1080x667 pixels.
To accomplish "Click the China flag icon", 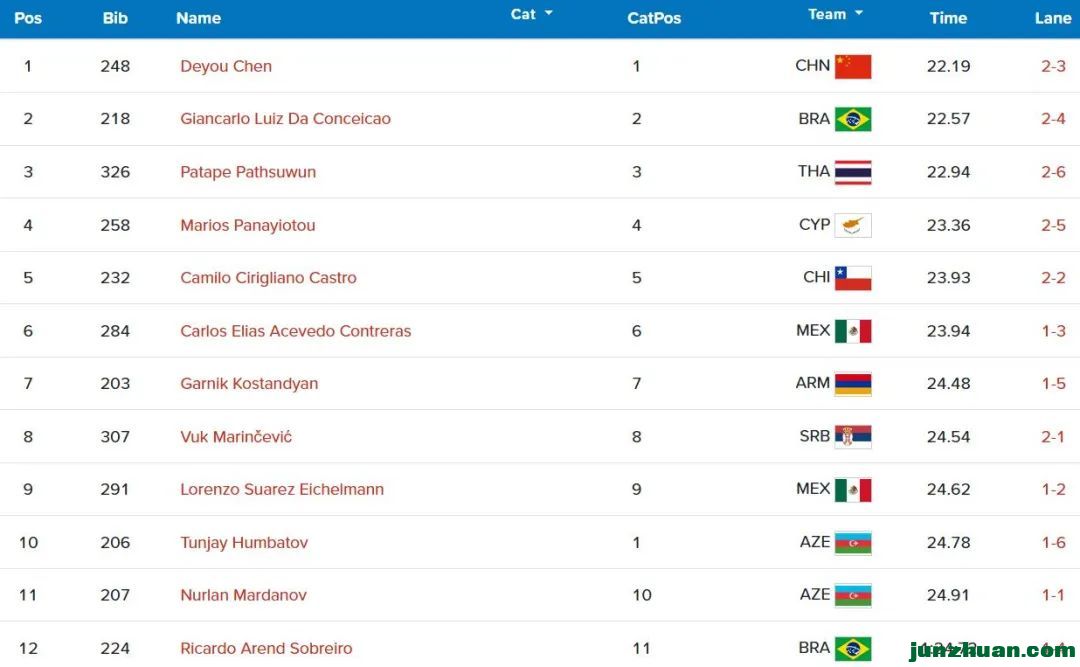I will click(853, 66).
